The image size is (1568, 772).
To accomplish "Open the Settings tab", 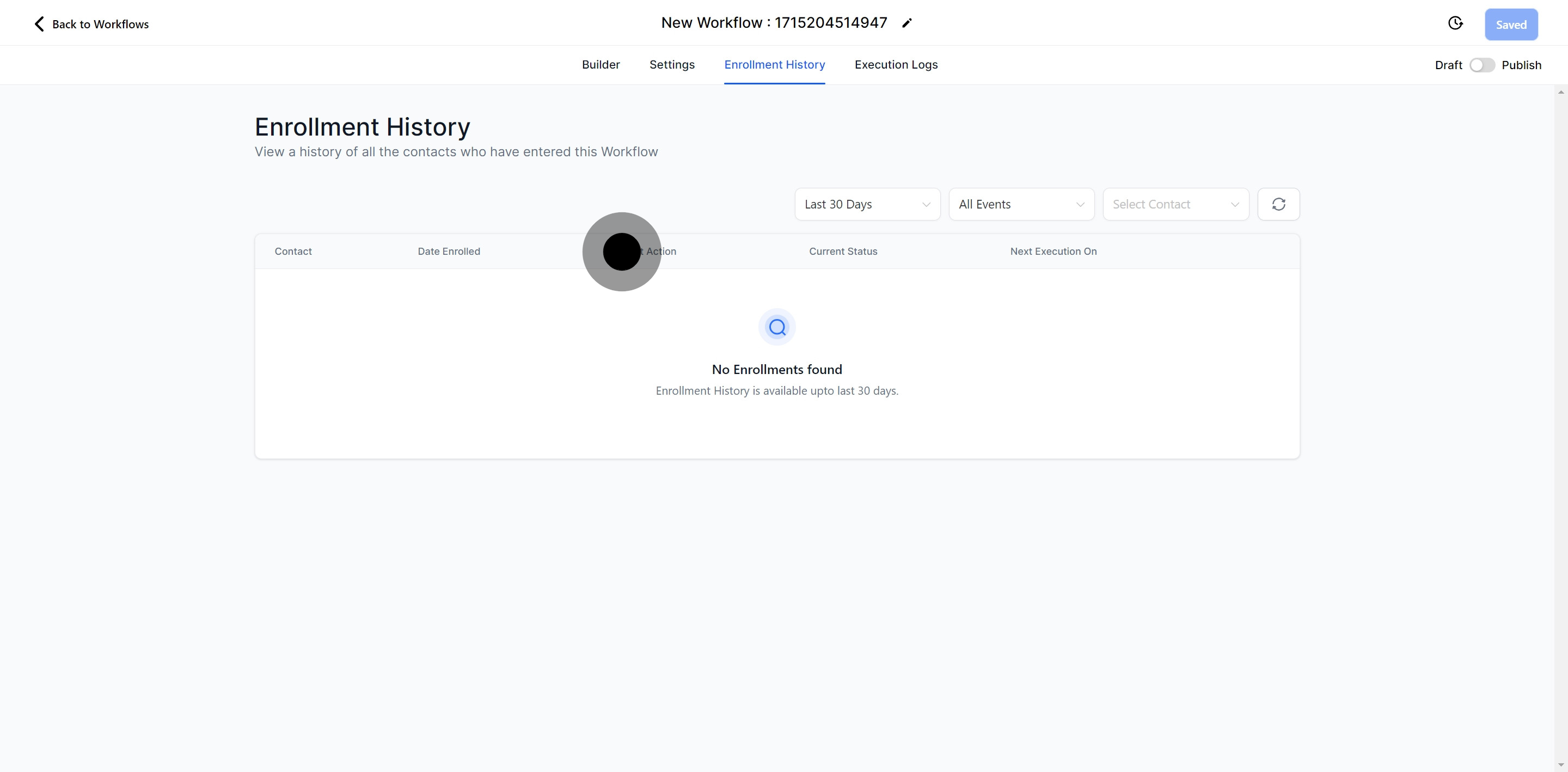I will tap(671, 65).
